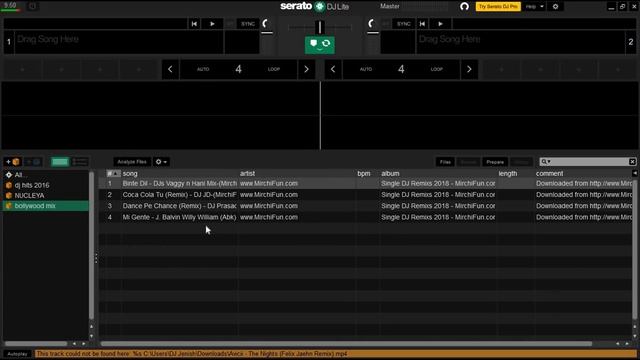
Task: Select the NUCLEYA crate
Action: (46, 196)
